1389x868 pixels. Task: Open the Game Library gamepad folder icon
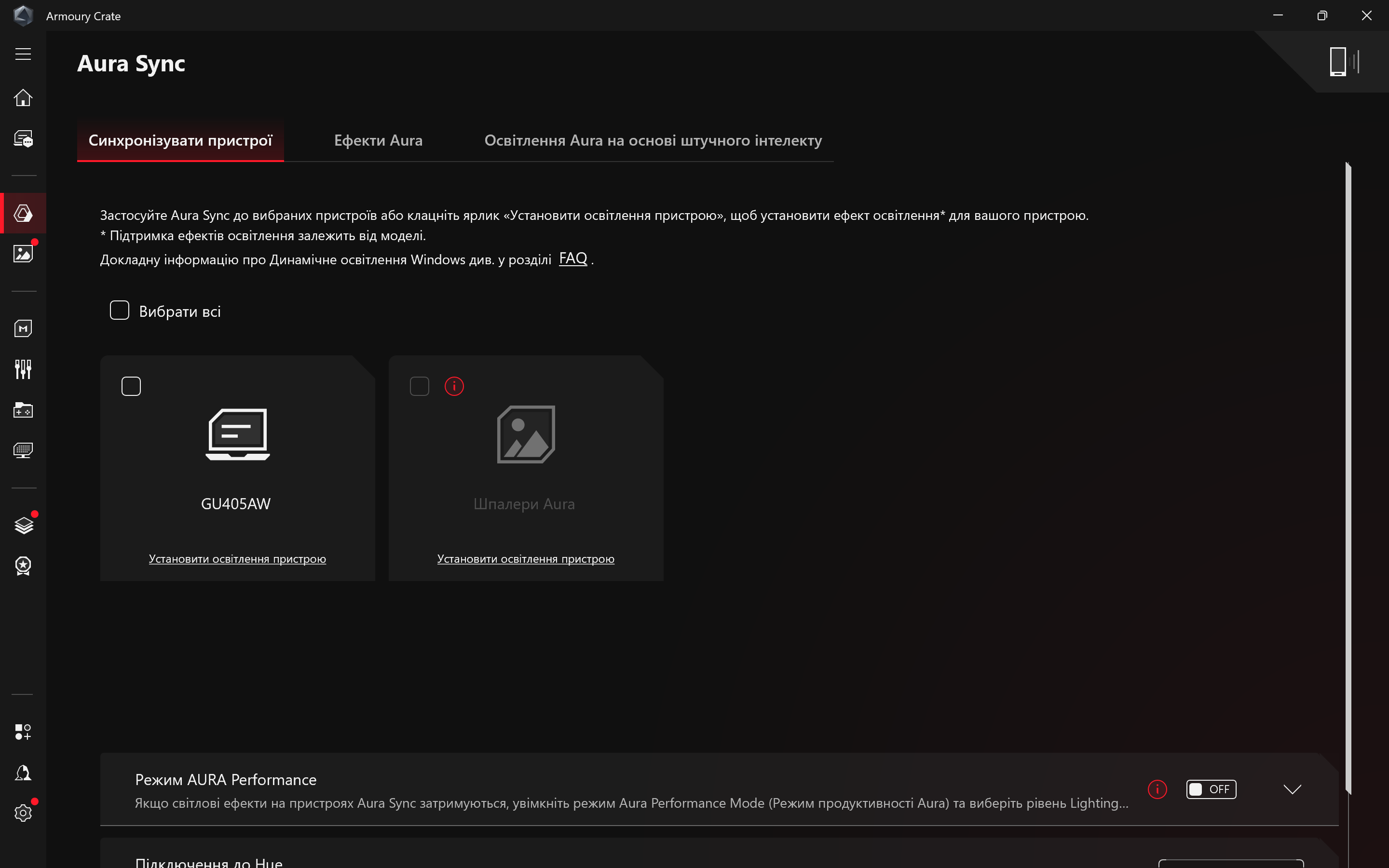pyautogui.click(x=23, y=410)
